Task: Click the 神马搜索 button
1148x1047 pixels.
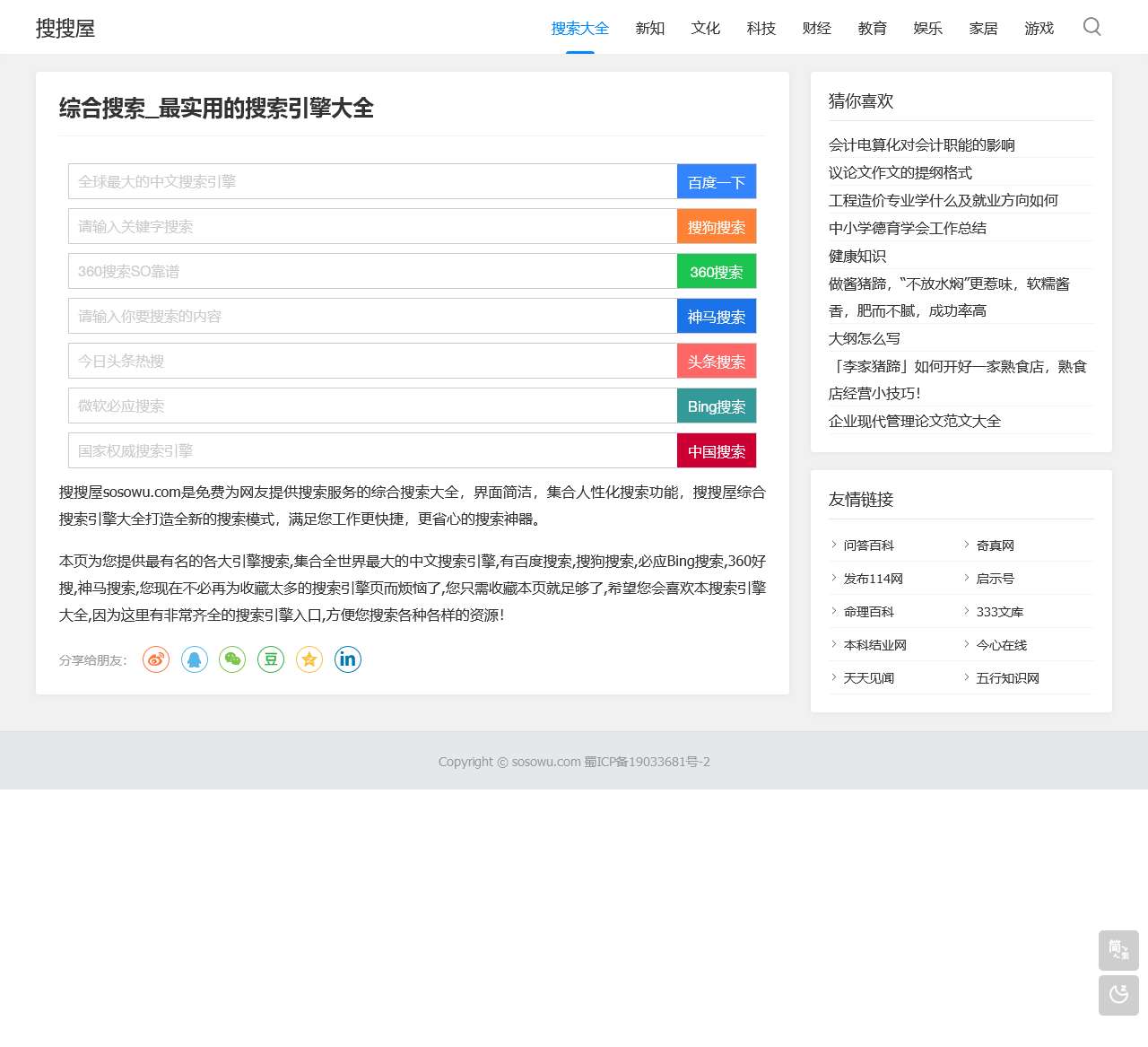Action: (x=717, y=316)
